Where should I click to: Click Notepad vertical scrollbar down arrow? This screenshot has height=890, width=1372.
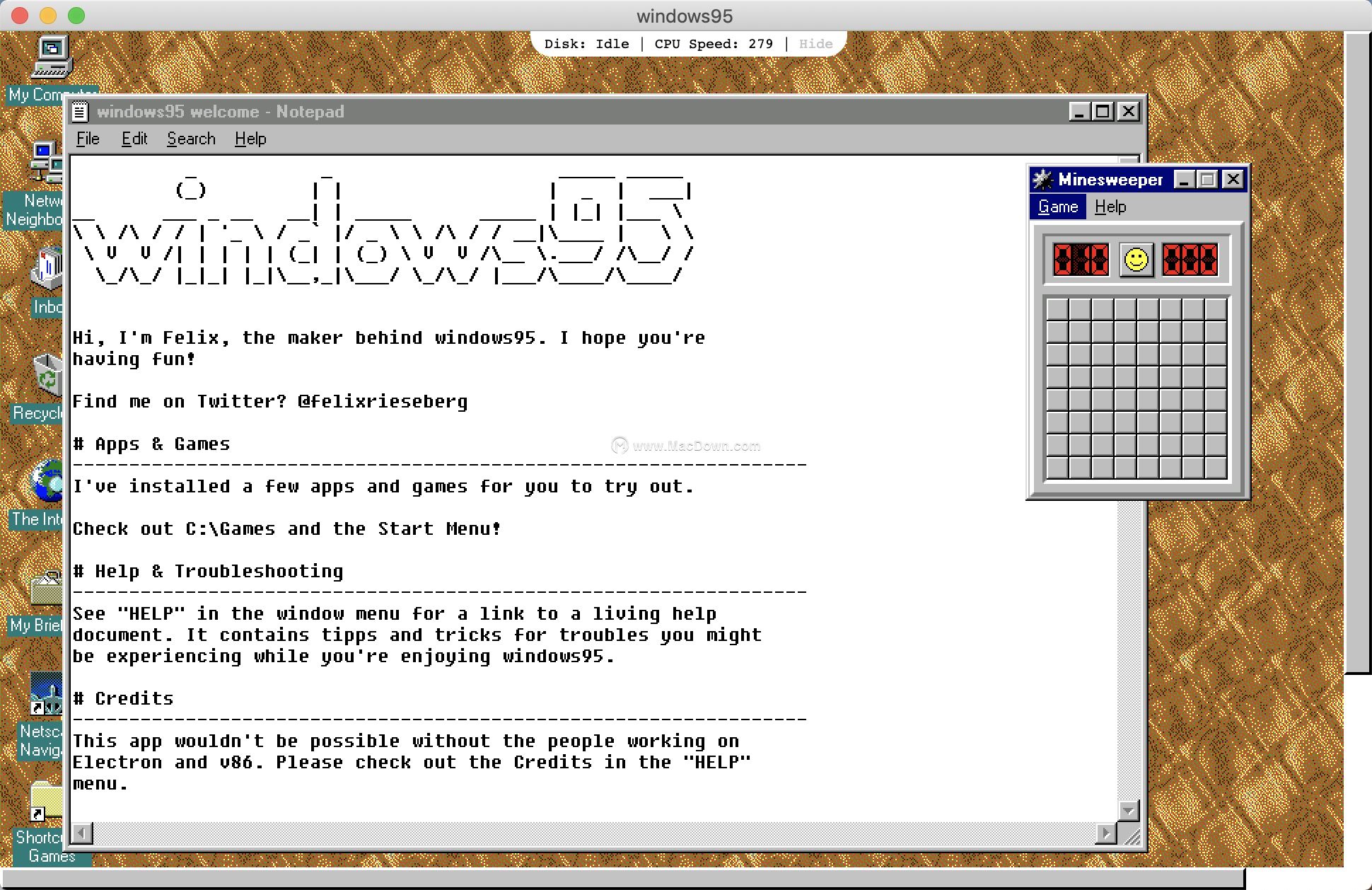1129,811
